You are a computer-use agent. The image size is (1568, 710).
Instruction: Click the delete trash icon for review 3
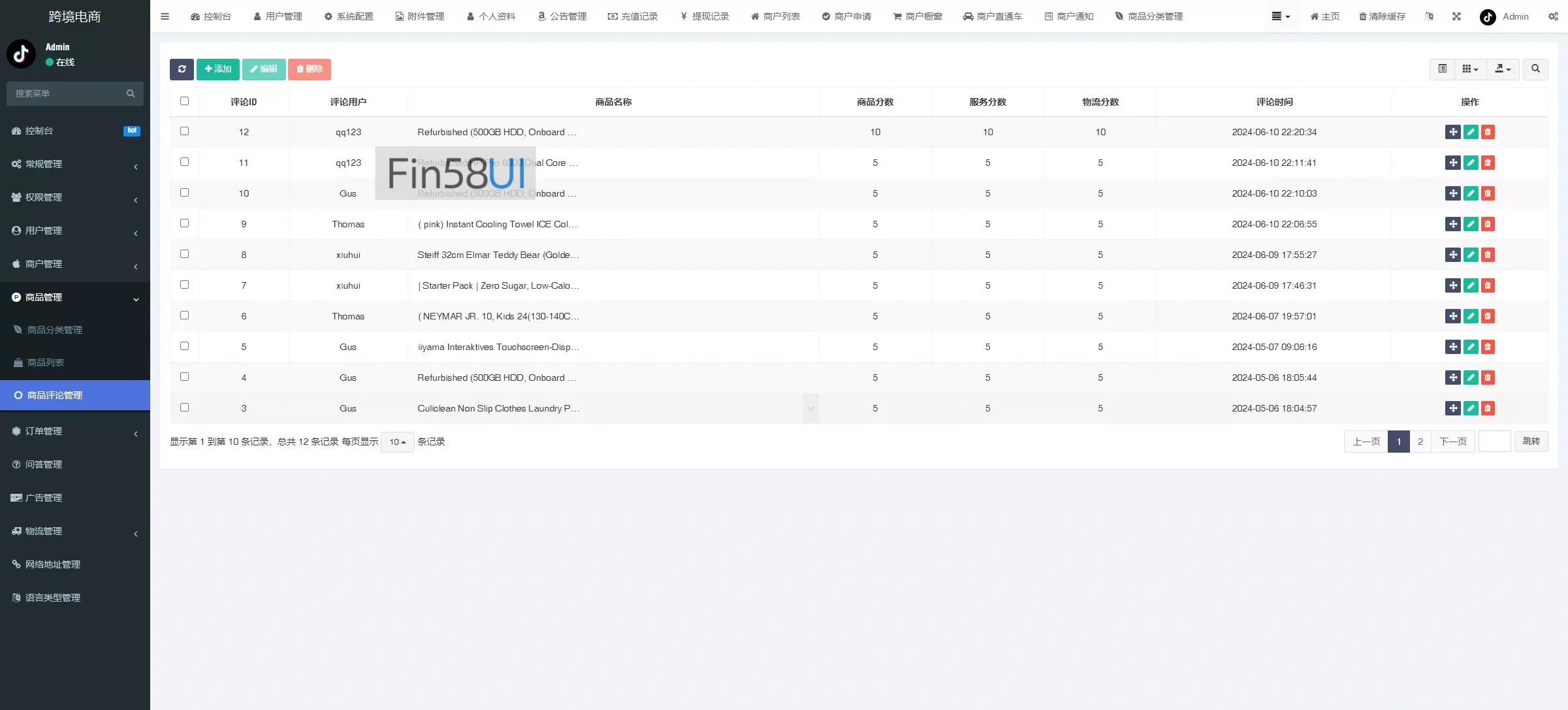click(x=1488, y=408)
